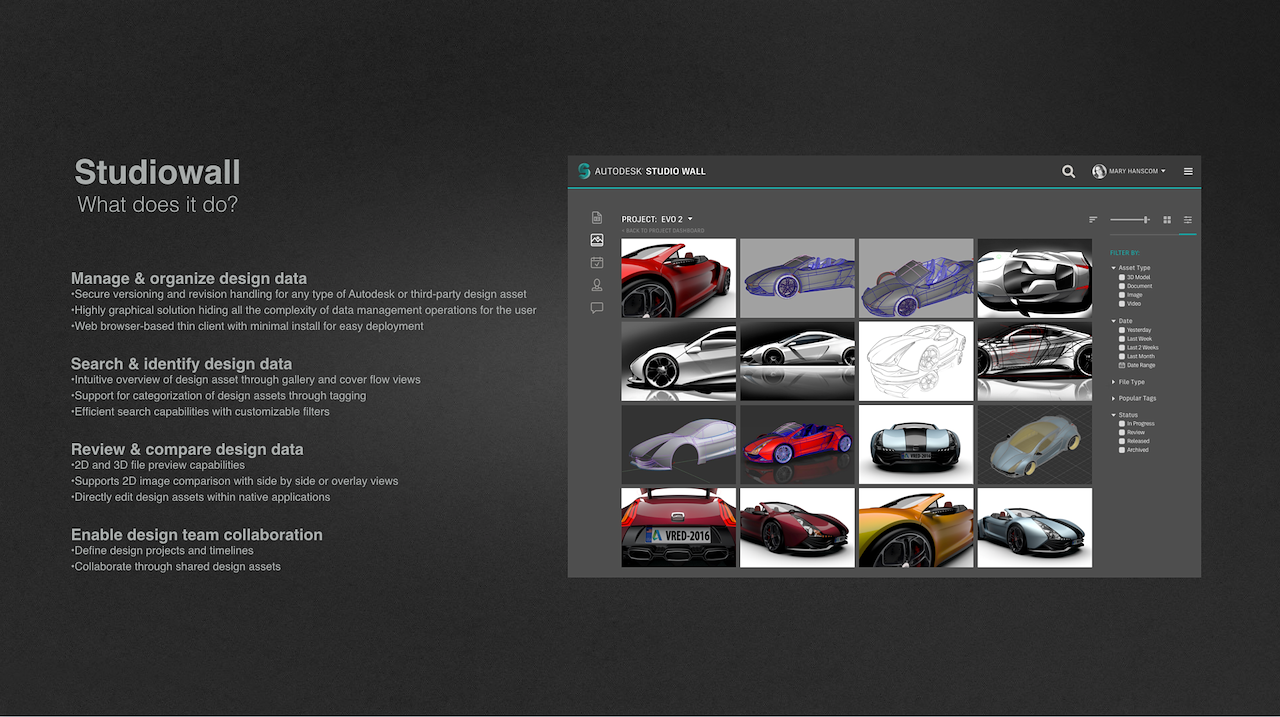
Task: Click the sort order icon
Action: click(x=1093, y=219)
